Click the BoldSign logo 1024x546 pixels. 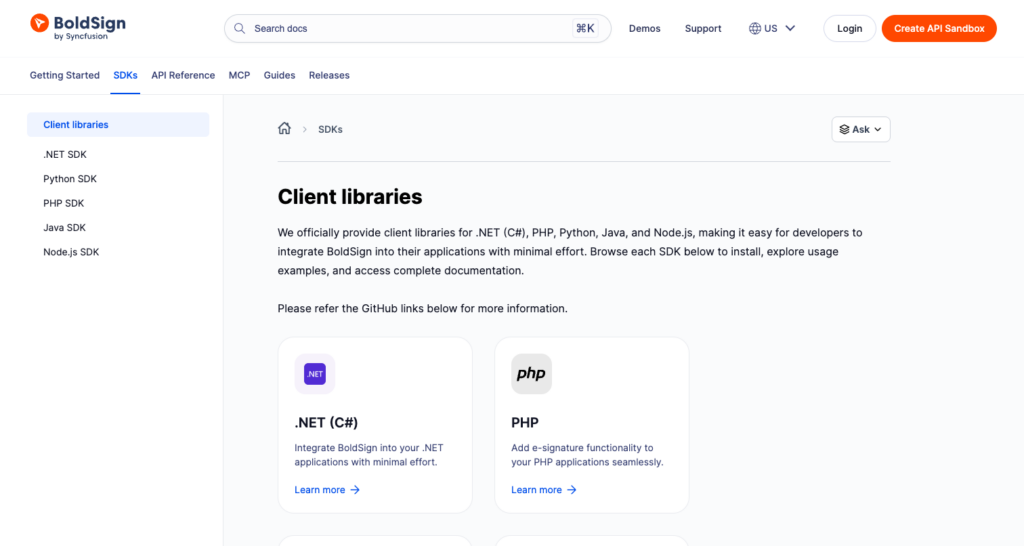78,27
